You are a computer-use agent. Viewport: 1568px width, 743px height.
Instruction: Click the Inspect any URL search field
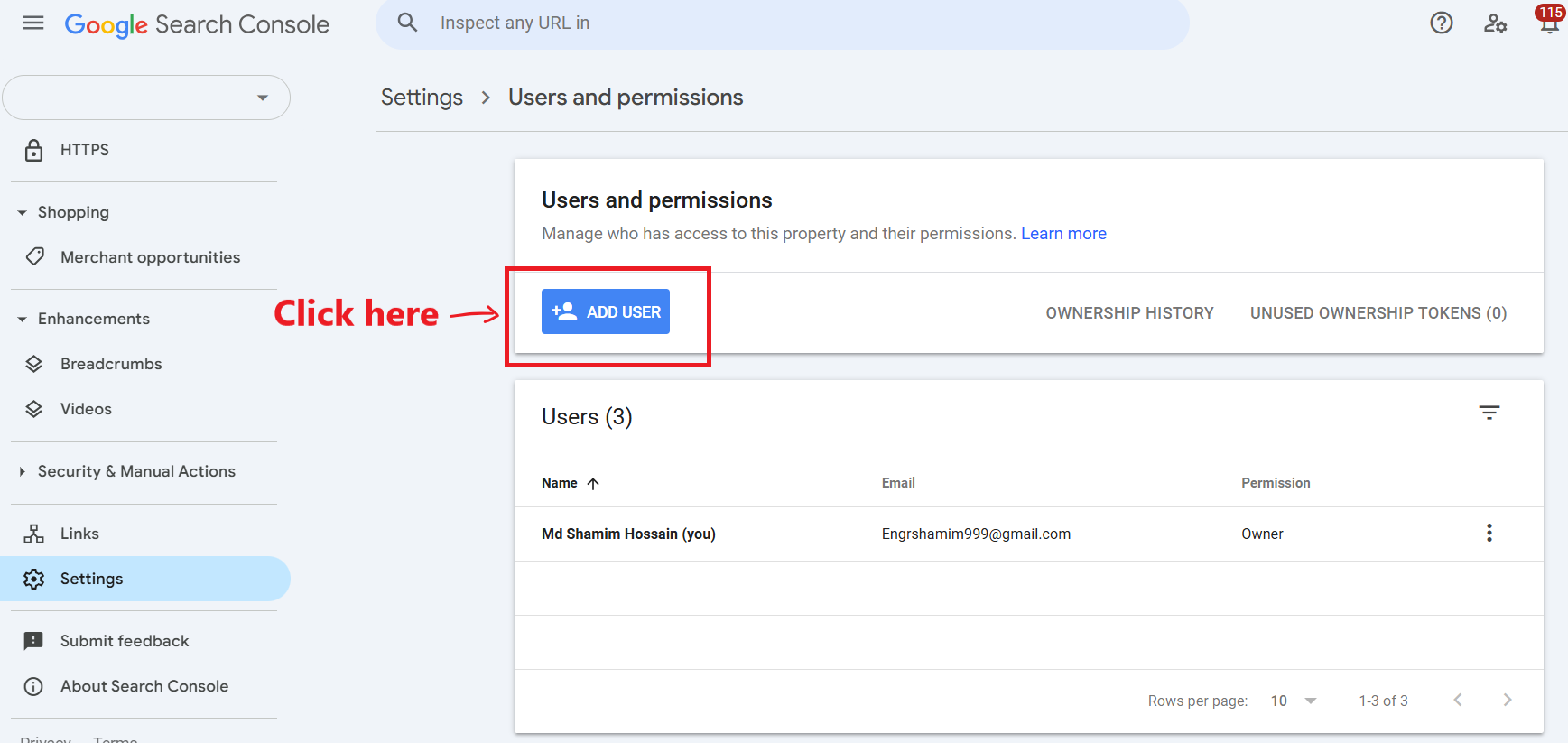click(x=783, y=23)
